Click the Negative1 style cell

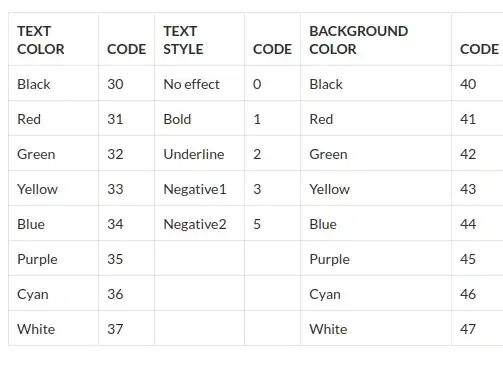pyautogui.click(x=199, y=188)
